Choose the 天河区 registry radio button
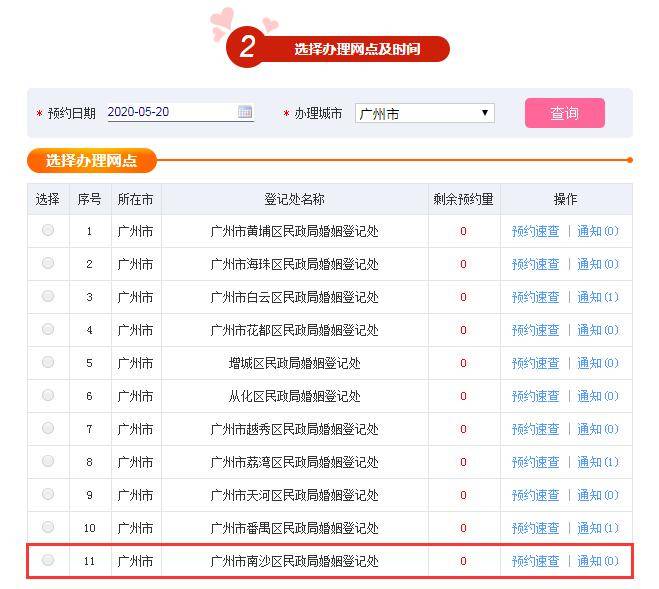This screenshot has height=589, width=659. click(x=48, y=494)
